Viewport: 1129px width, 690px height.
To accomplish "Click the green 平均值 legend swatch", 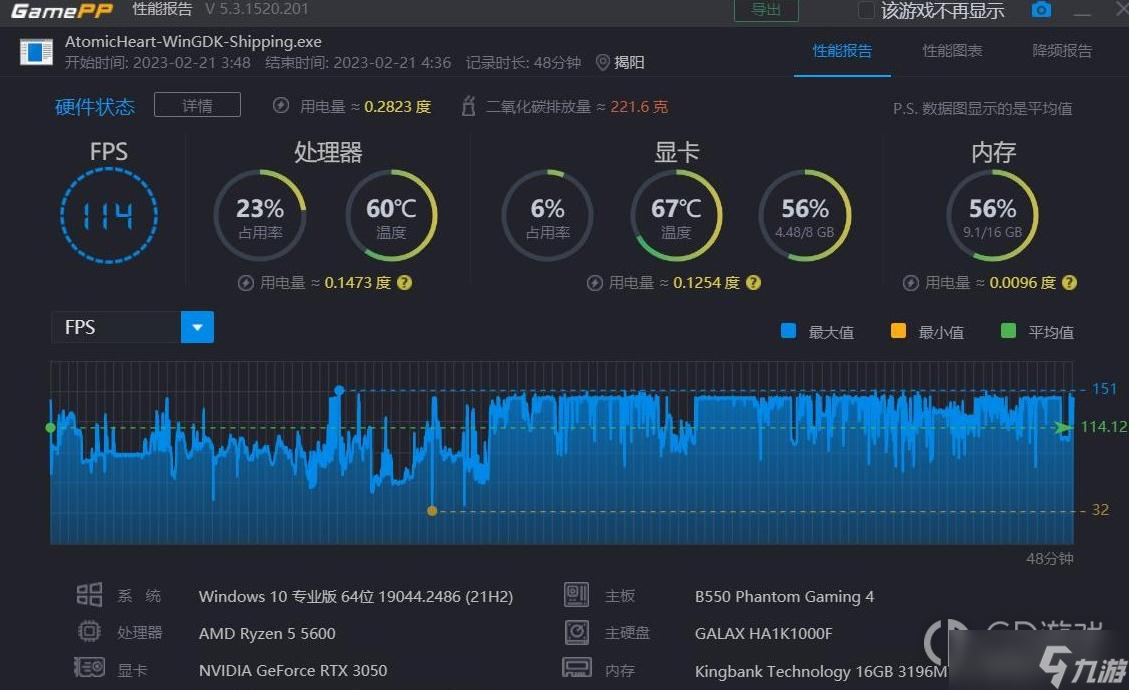I will pyautogui.click(x=1008, y=331).
